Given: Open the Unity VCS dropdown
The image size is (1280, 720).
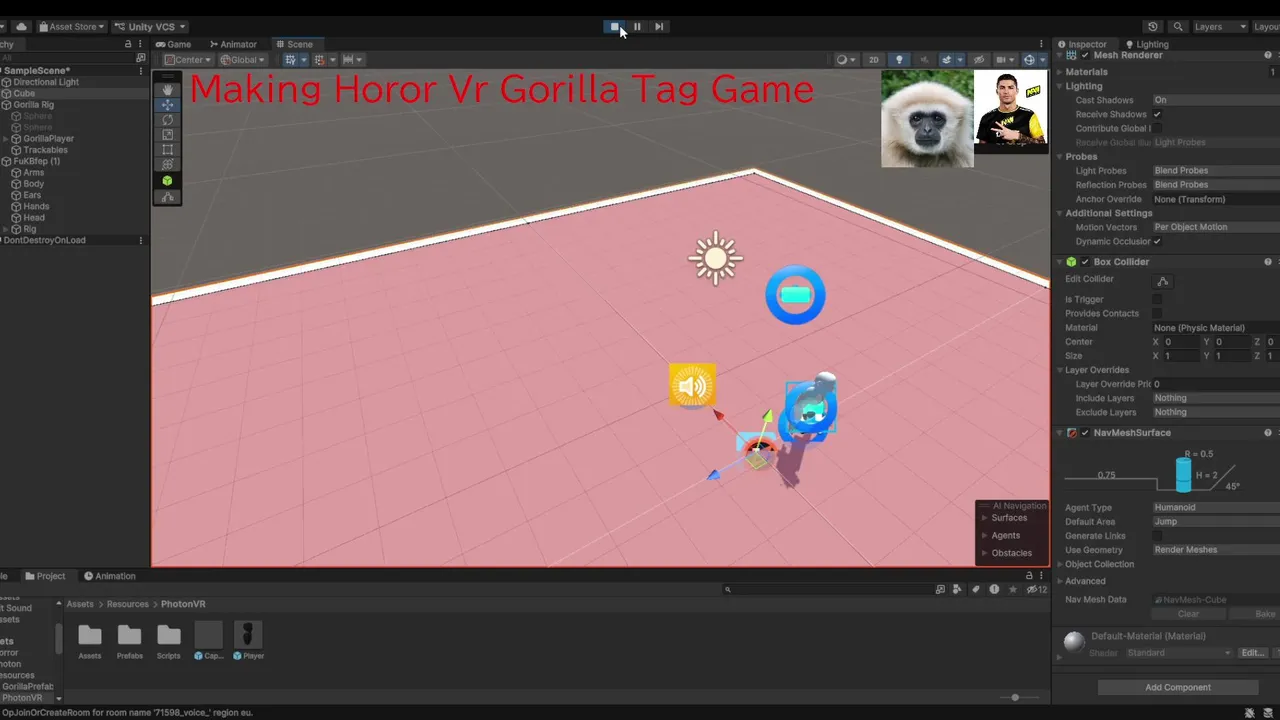Looking at the screenshot, I should [150, 27].
